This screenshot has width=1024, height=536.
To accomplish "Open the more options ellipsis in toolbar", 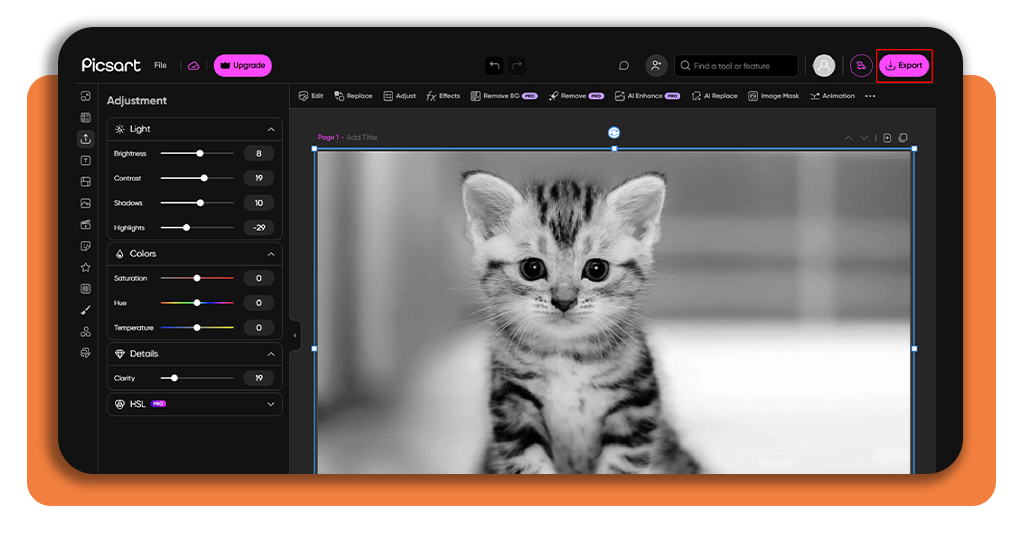I will point(870,96).
